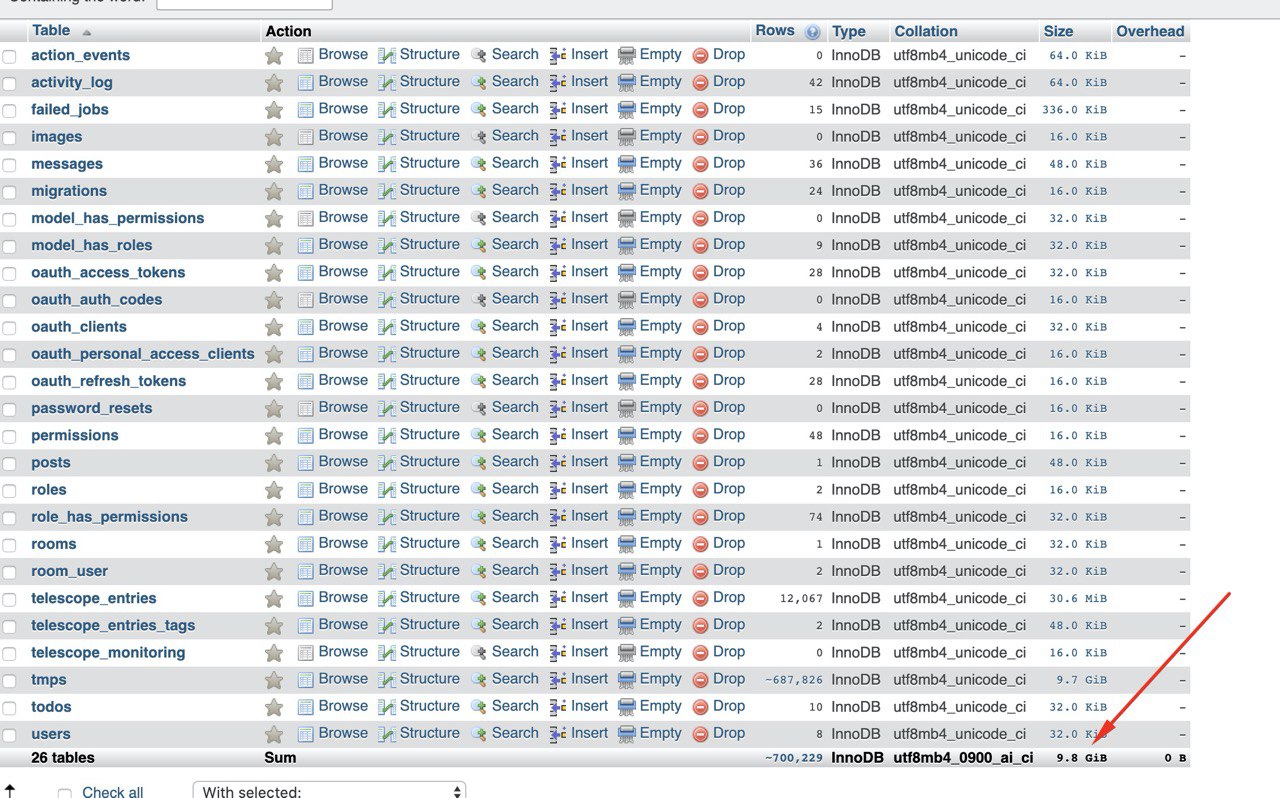1280x798 pixels.
Task: Sort by the Overhead column header
Action: point(1150,31)
